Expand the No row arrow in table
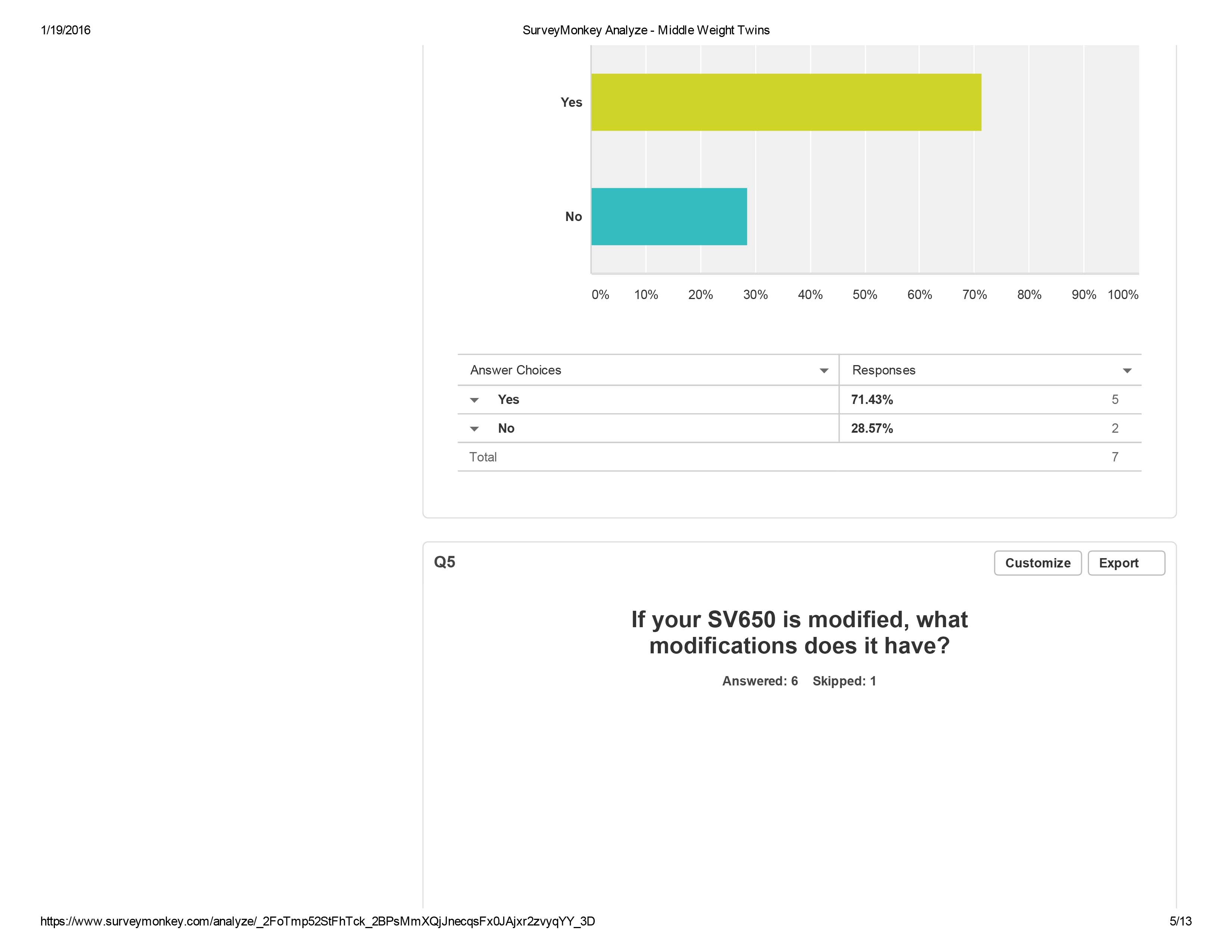 475,429
